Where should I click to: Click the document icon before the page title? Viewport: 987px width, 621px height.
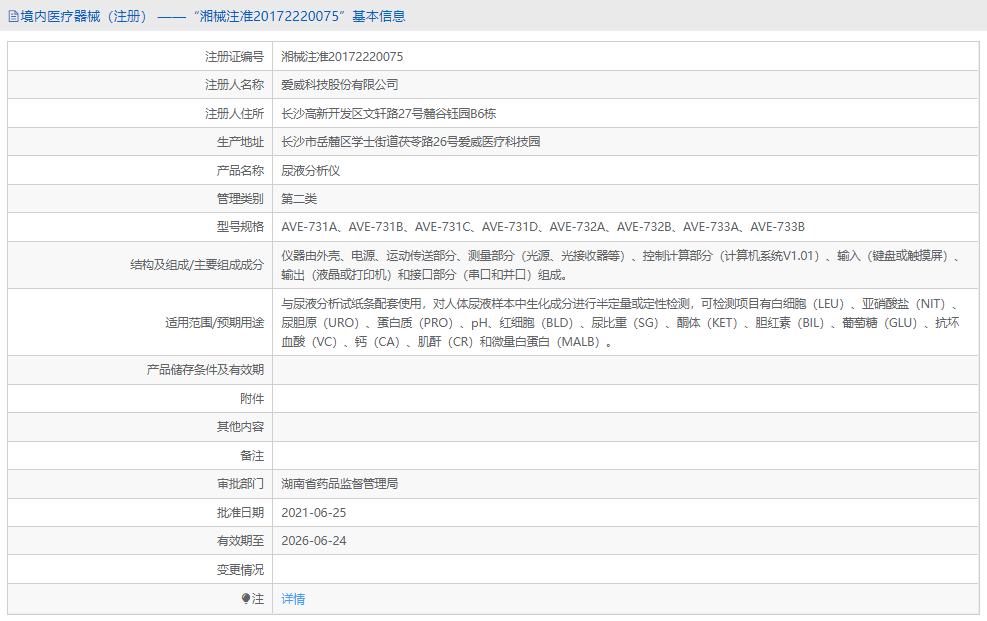15,16
